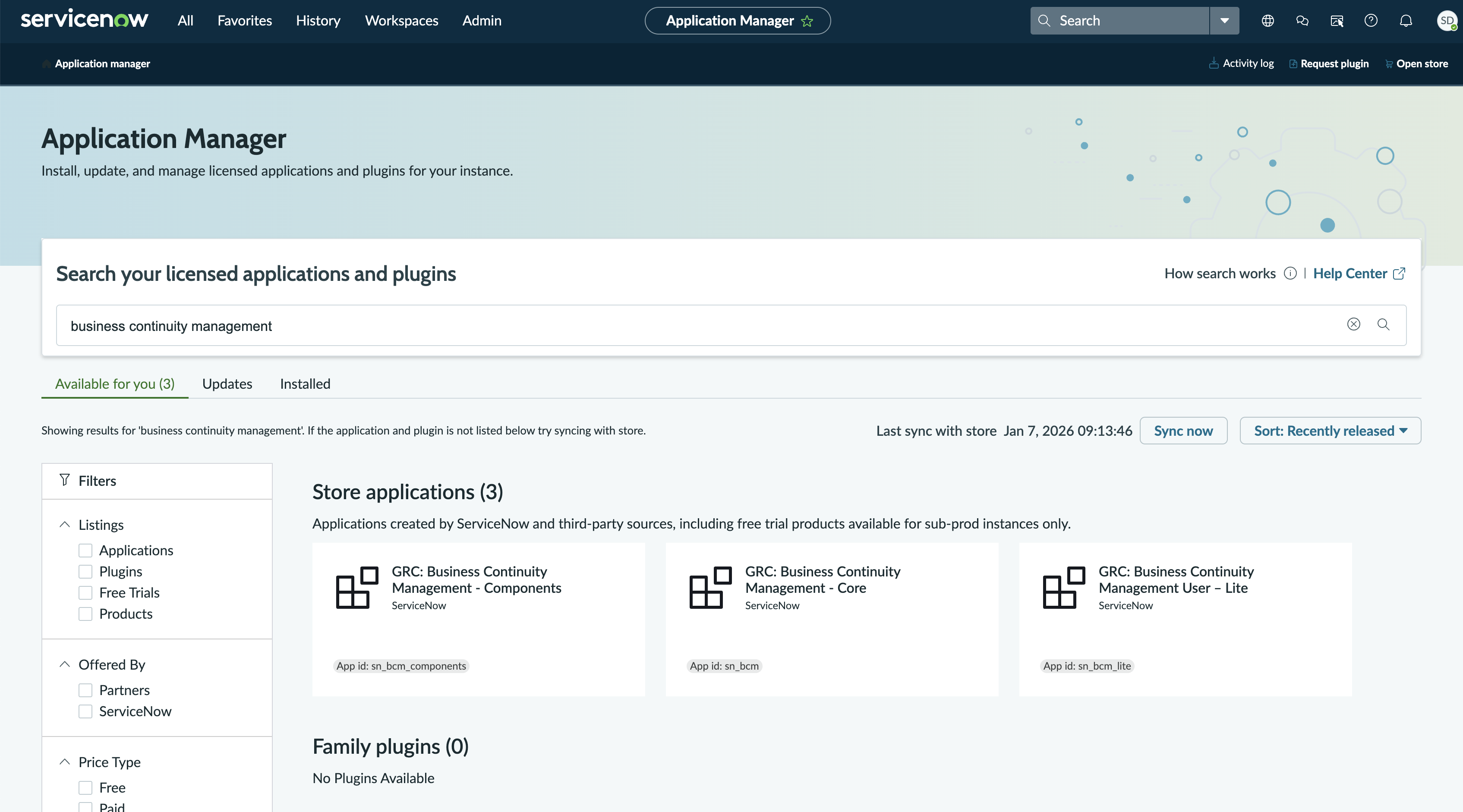The width and height of the screenshot is (1463, 812).
Task: Click the App id: sn_bcm tag
Action: click(x=724, y=665)
